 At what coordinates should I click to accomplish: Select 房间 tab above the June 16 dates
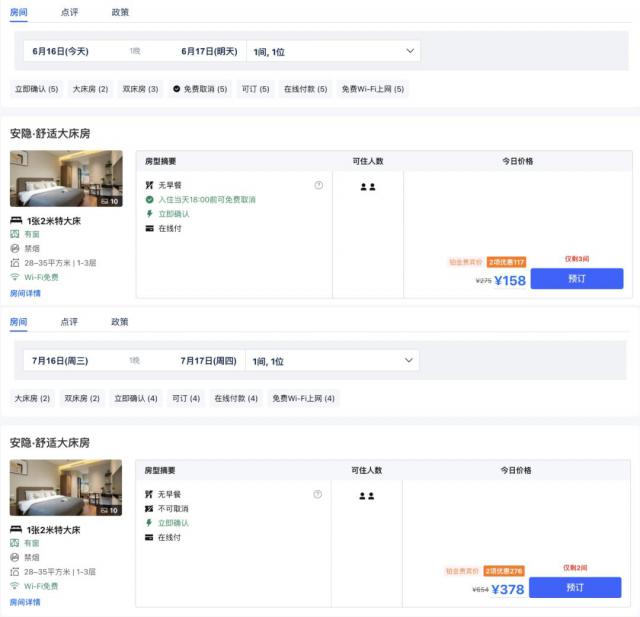click(x=19, y=12)
